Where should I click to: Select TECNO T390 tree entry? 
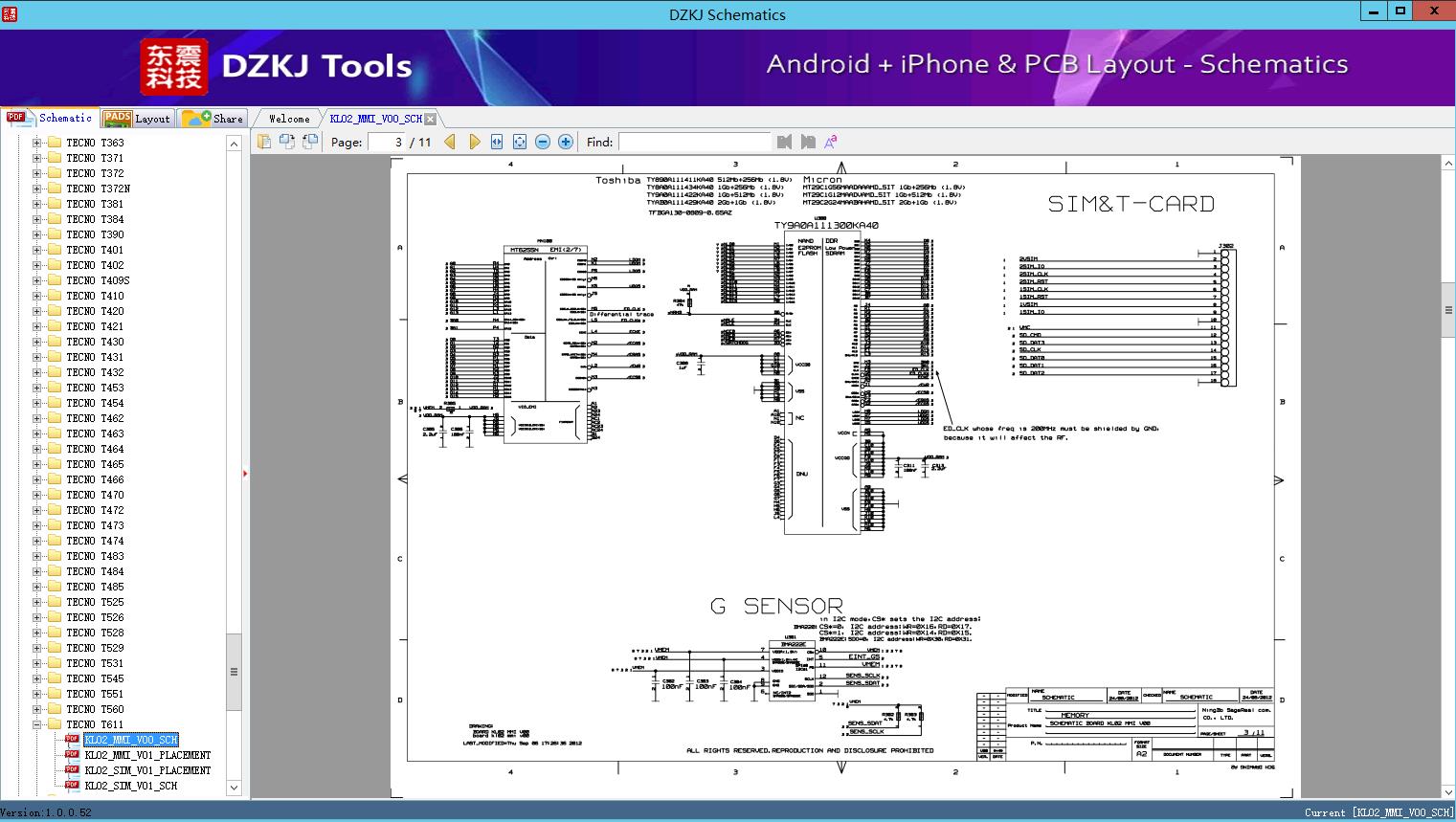[95, 234]
